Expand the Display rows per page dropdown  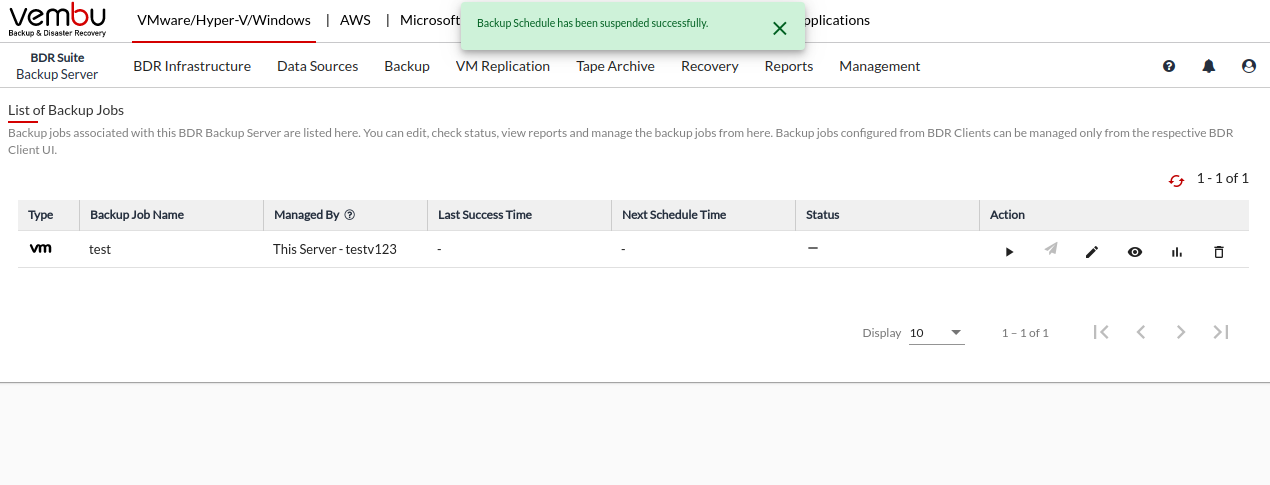(937, 333)
